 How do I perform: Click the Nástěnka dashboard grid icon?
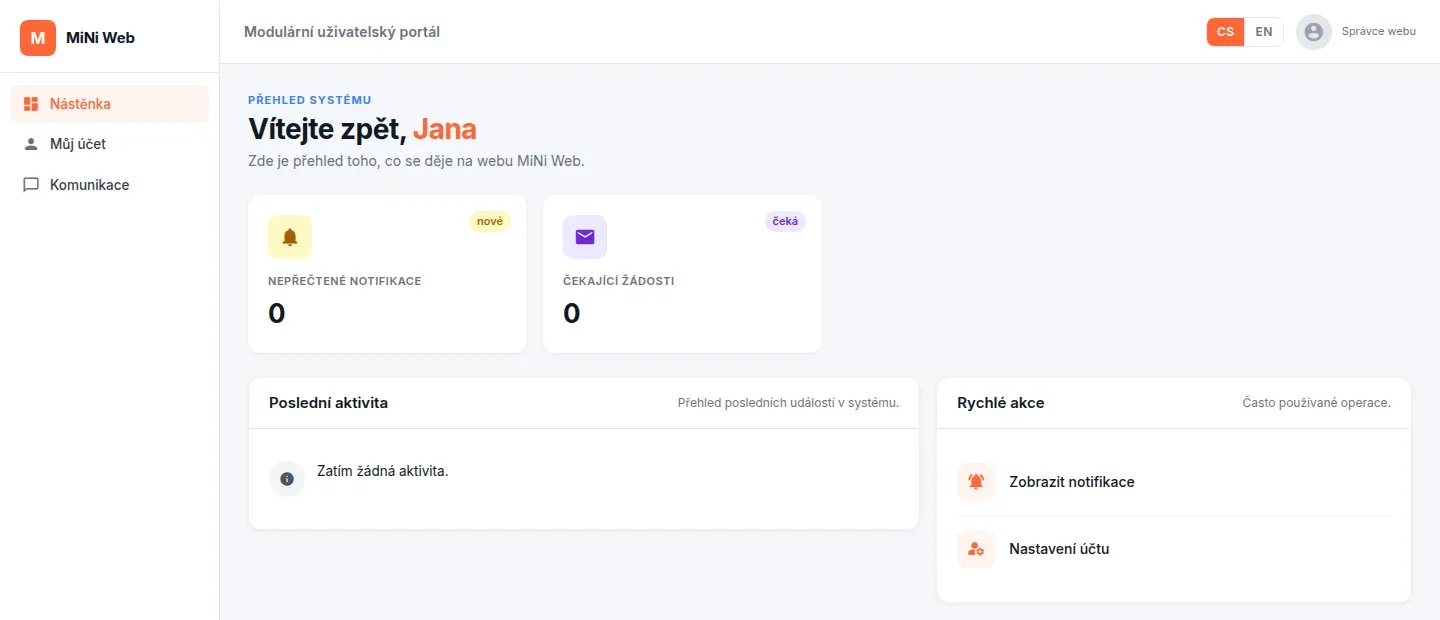click(31, 104)
